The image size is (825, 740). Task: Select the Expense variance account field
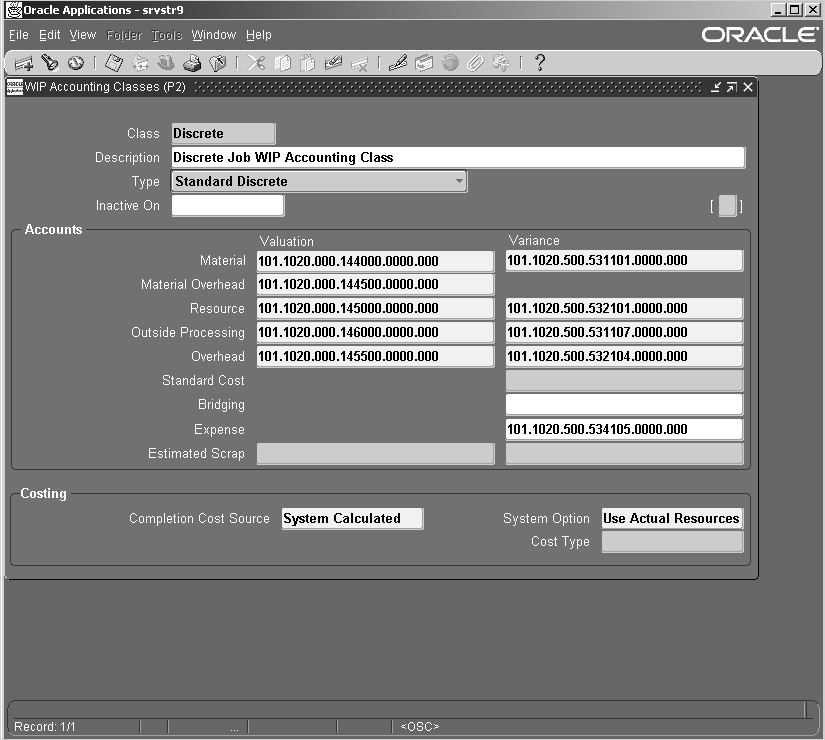click(x=624, y=429)
